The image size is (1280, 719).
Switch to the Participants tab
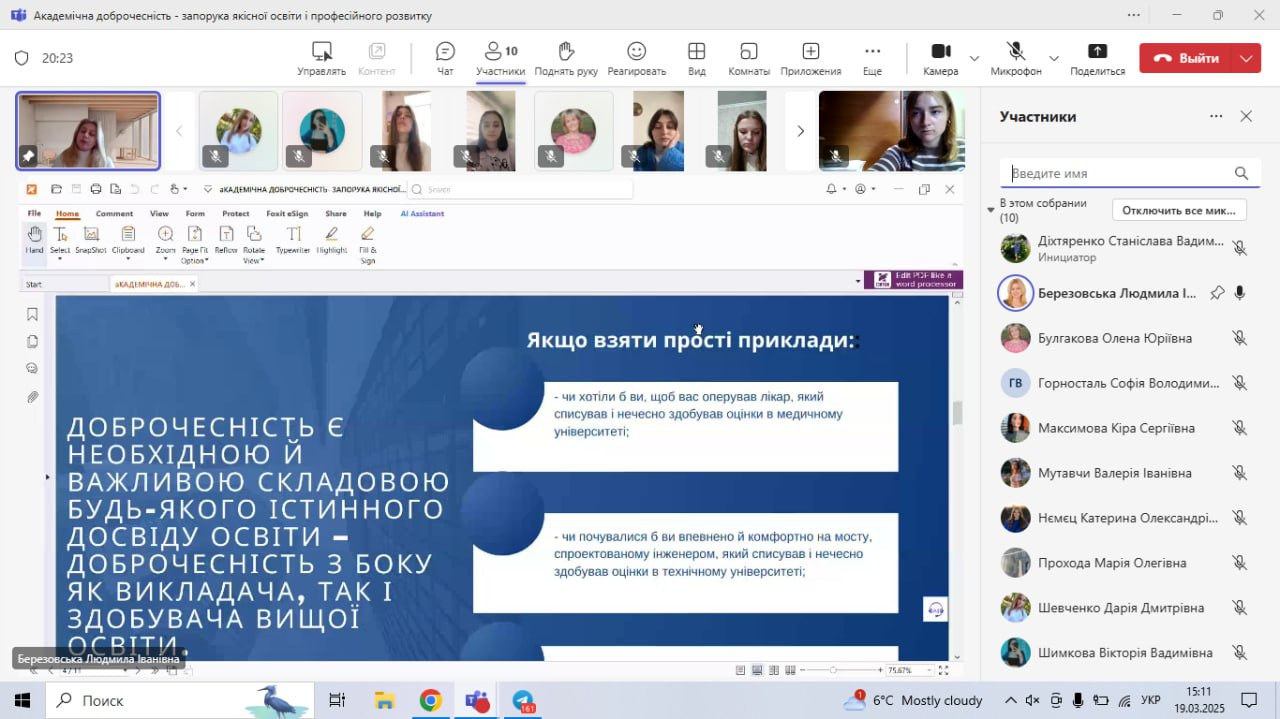coord(500,58)
